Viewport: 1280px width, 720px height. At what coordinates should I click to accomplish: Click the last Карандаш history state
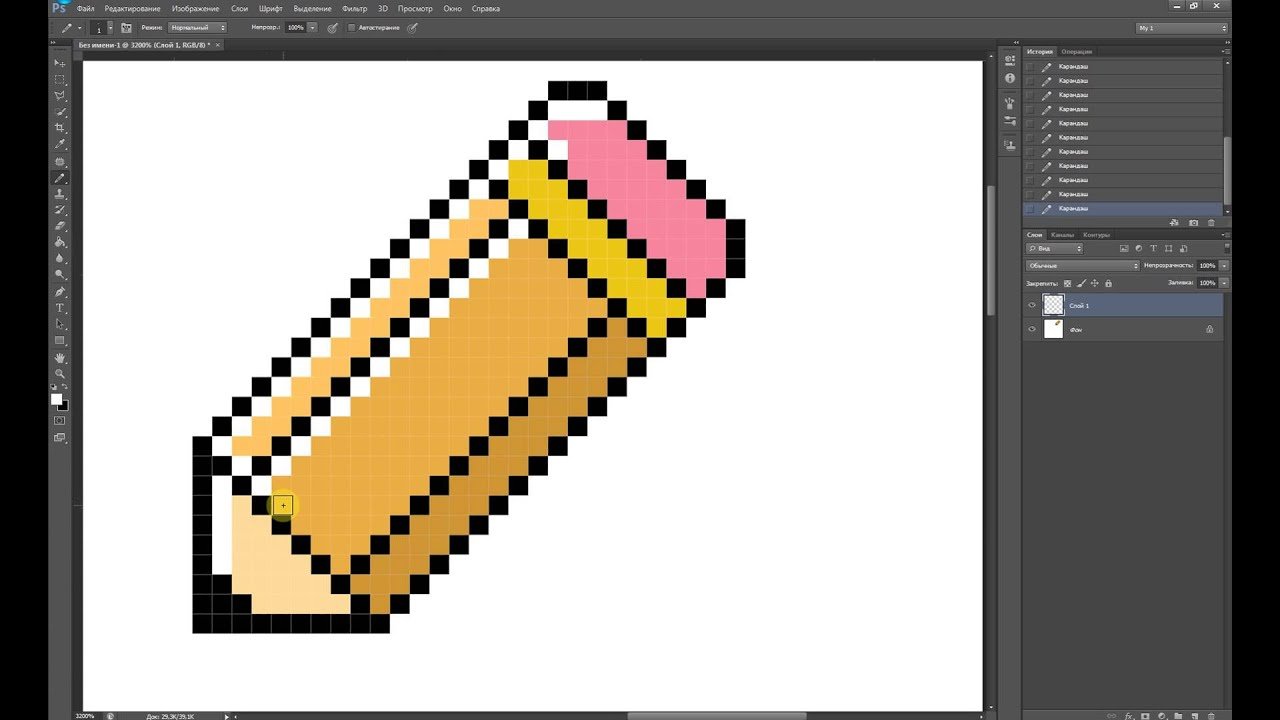pyautogui.click(x=1122, y=209)
